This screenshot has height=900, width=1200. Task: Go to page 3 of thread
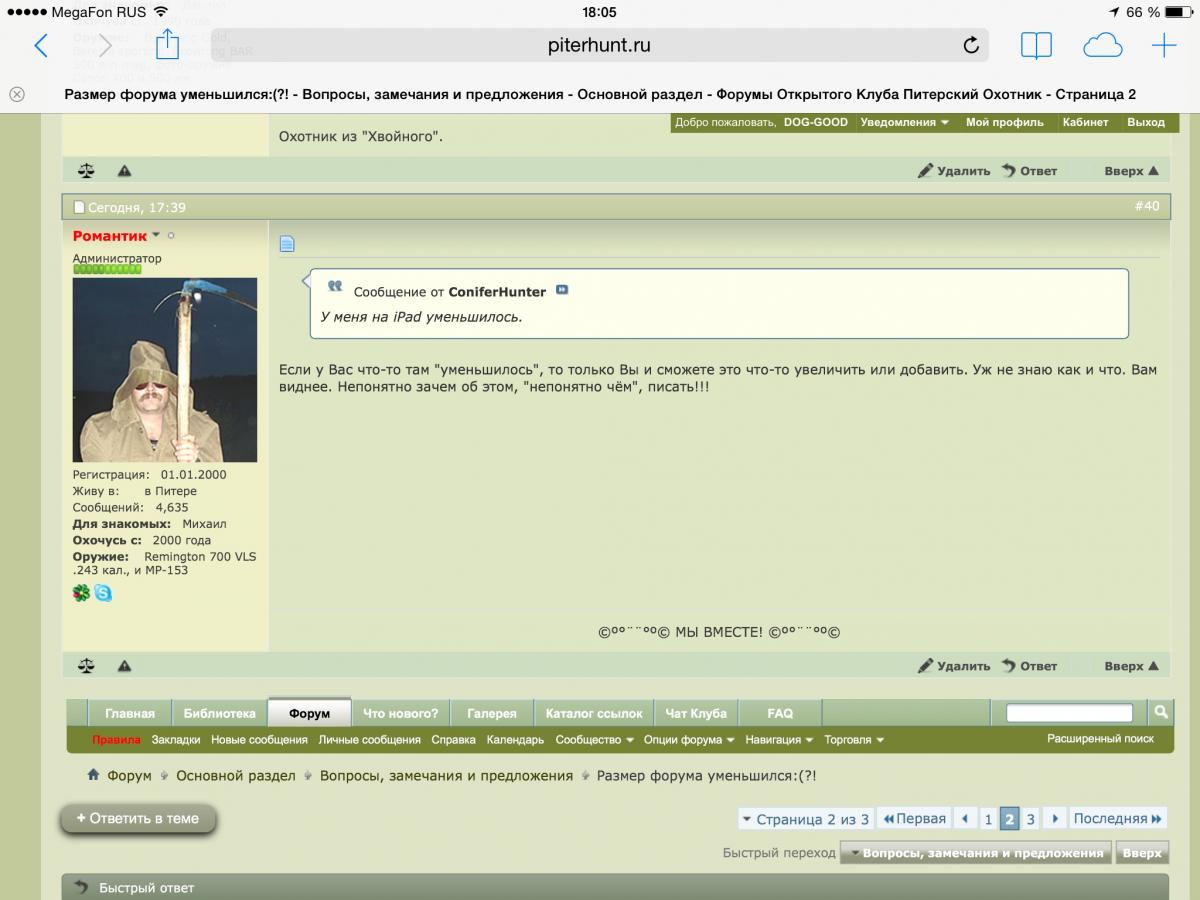(x=1030, y=819)
